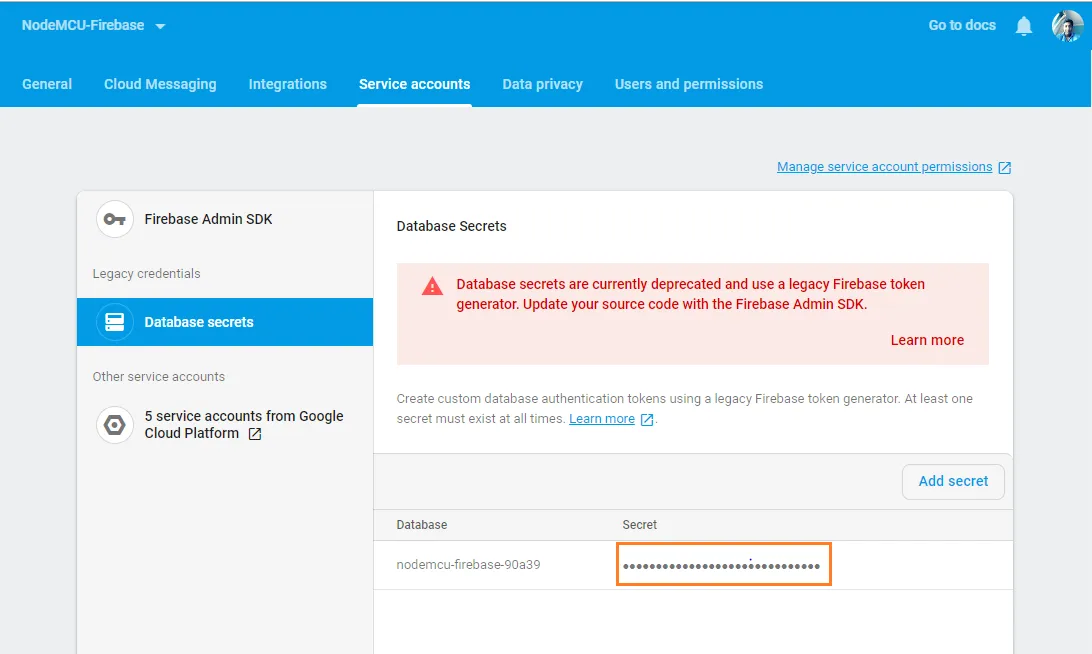Click Learn more in the deprecation warning

(x=926, y=340)
